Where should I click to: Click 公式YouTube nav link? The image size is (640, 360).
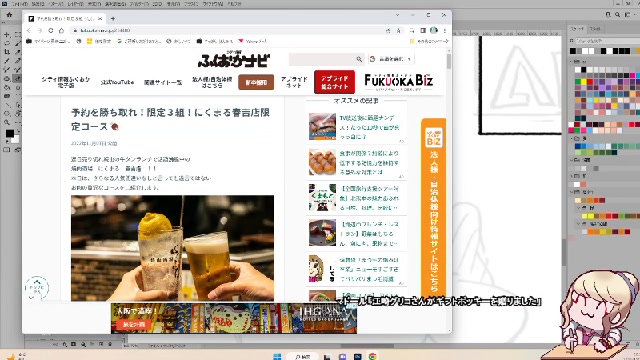point(118,82)
